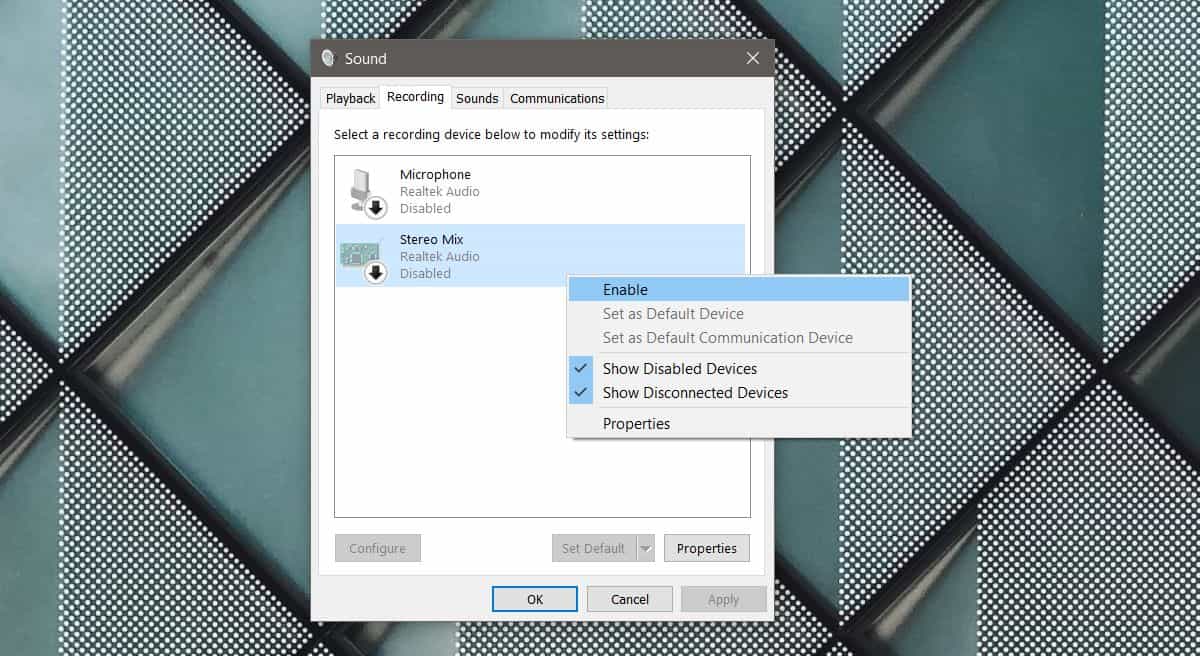Viewport: 1200px width, 656px height.
Task: Toggle Show Disabled Devices option
Action: point(739,369)
